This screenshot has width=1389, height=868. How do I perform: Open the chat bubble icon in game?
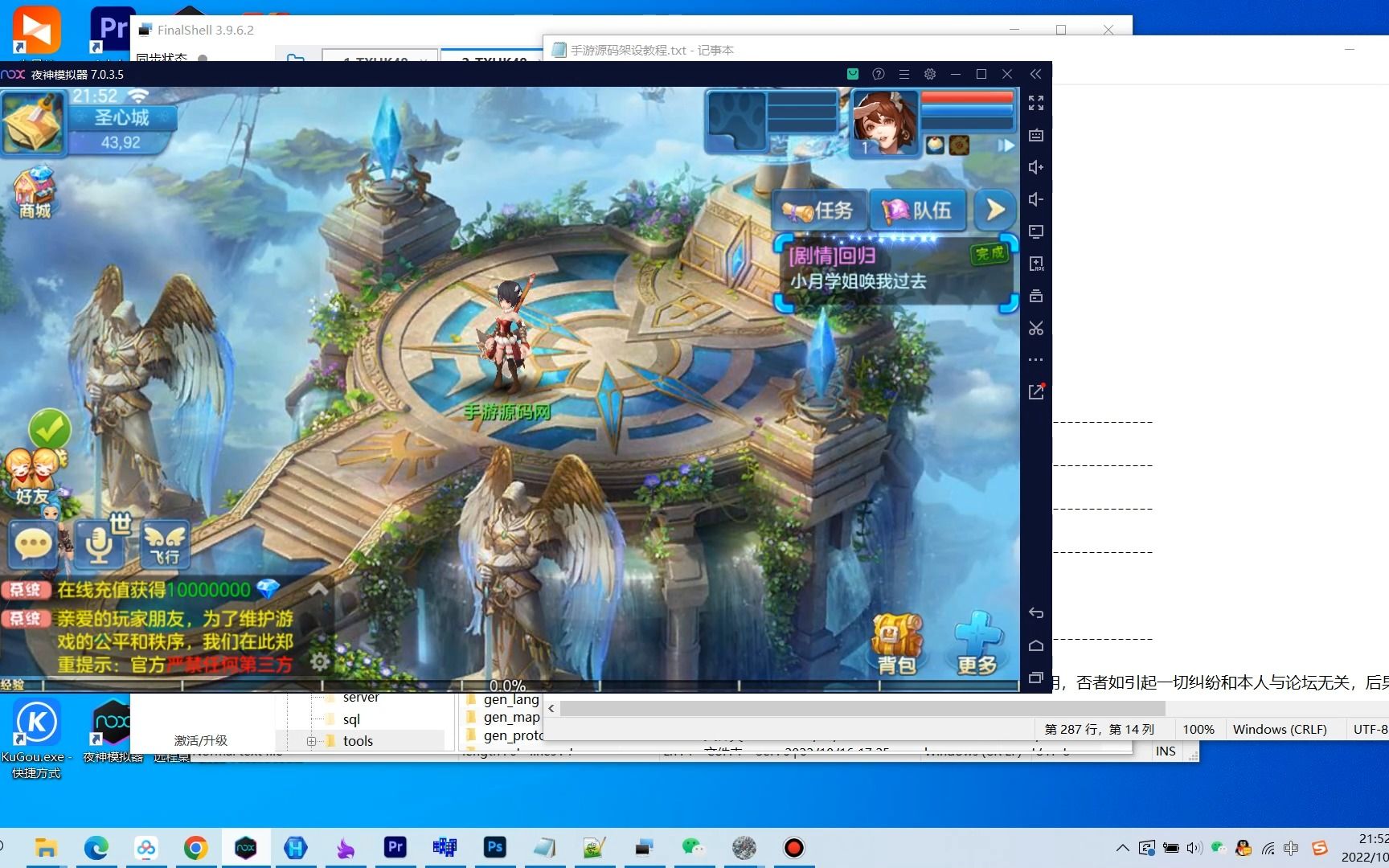coord(34,545)
